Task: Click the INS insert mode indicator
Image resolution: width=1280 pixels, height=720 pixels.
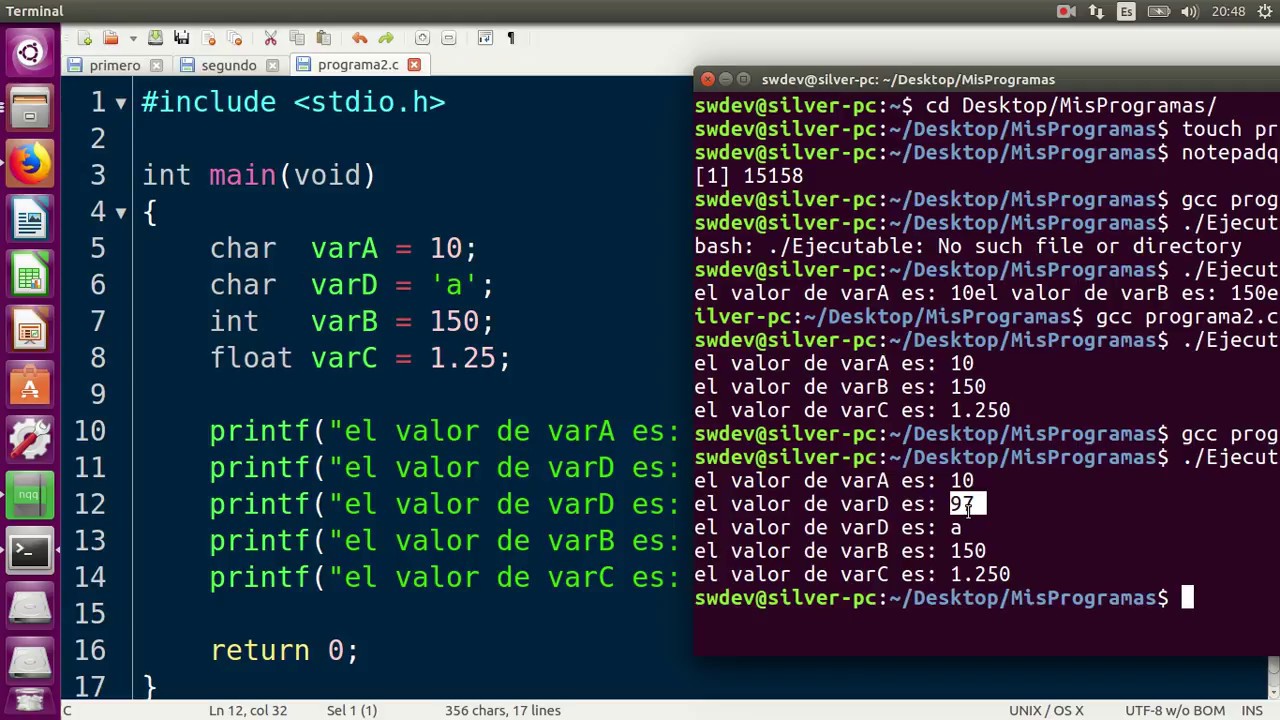Action: pos(1252,710)
